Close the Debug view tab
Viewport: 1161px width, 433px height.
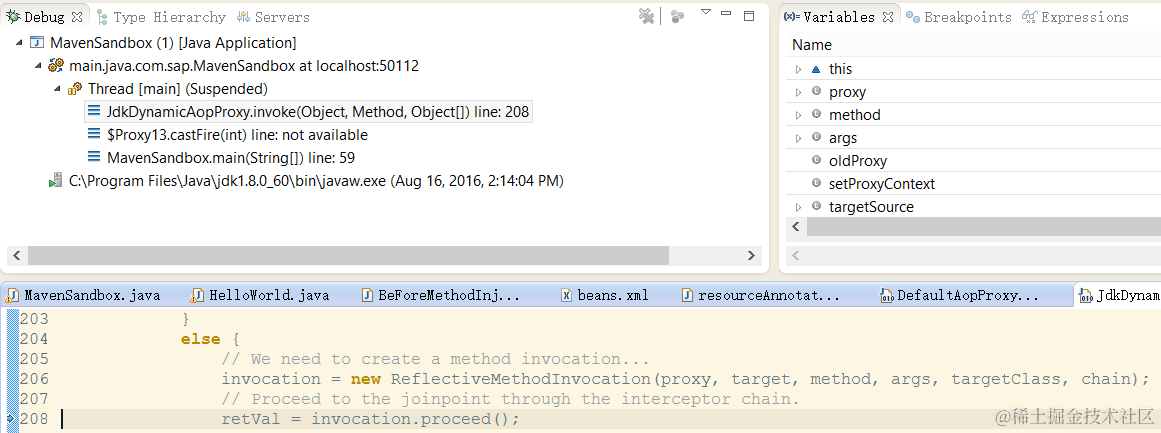[78, 16]
